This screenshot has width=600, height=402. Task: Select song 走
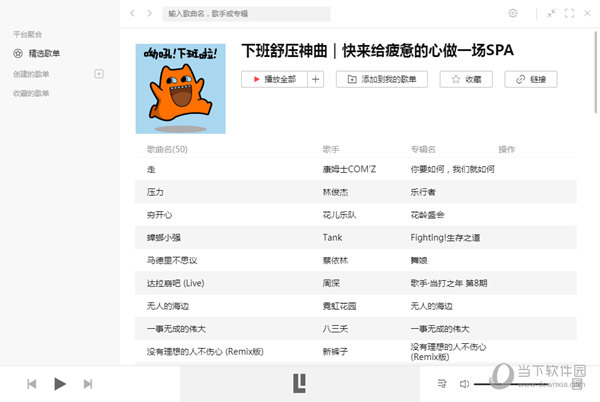(151, 169)
